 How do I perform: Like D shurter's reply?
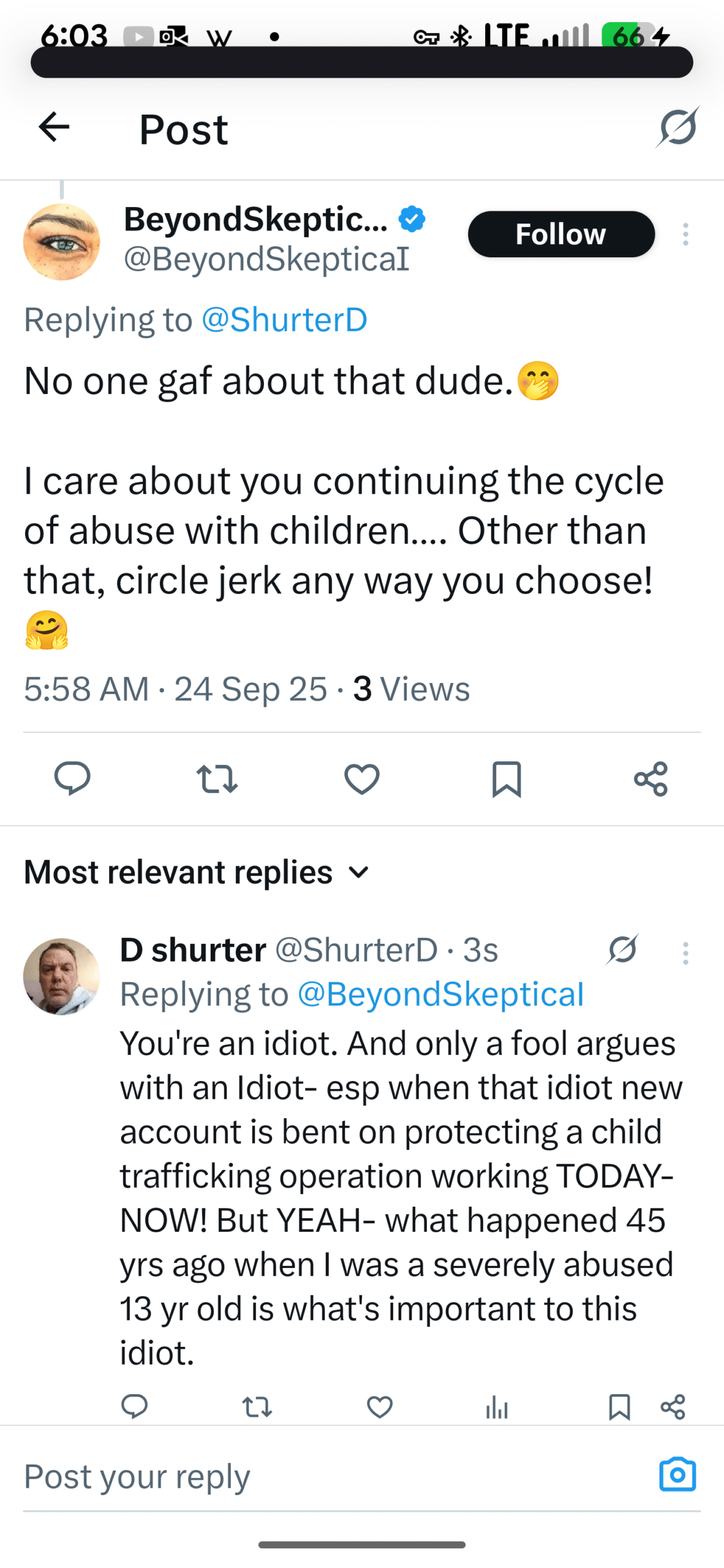[x=380, y=1407]
